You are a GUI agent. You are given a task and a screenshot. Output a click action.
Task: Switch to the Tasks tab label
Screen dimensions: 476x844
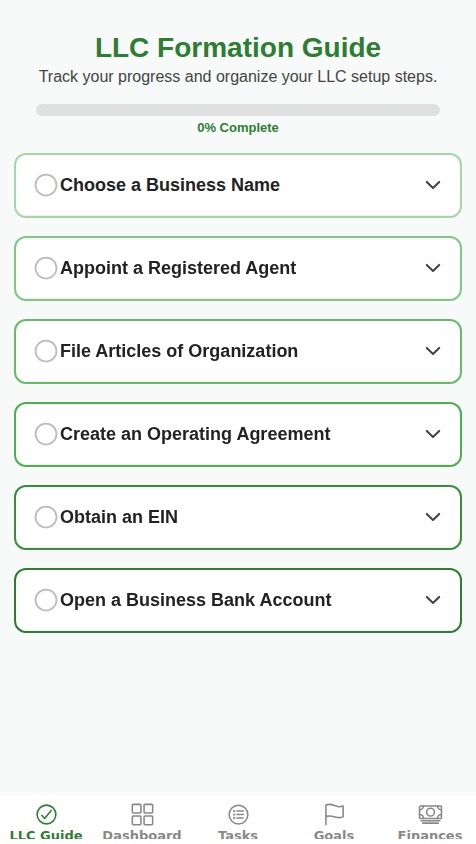(238, 835)
